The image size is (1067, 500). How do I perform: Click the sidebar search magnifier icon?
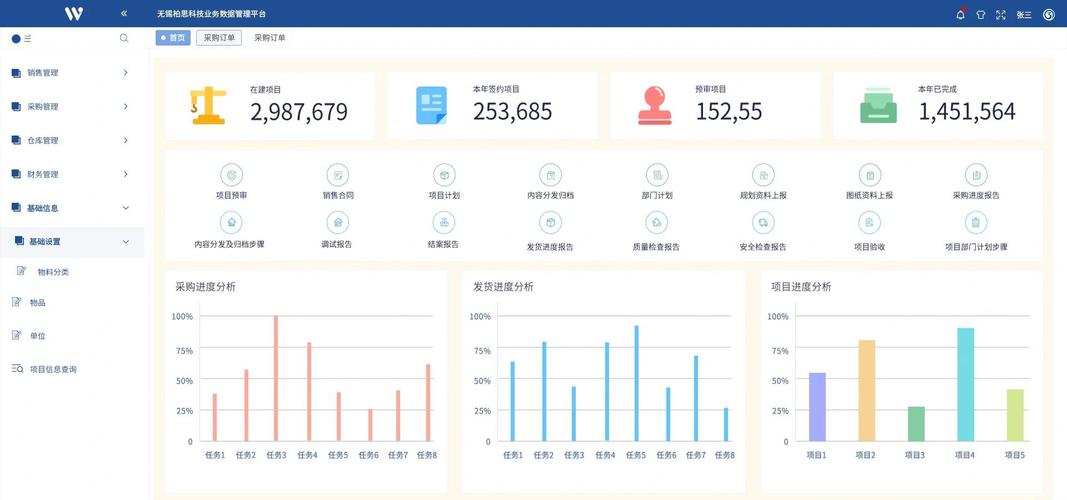pos(124,38)
